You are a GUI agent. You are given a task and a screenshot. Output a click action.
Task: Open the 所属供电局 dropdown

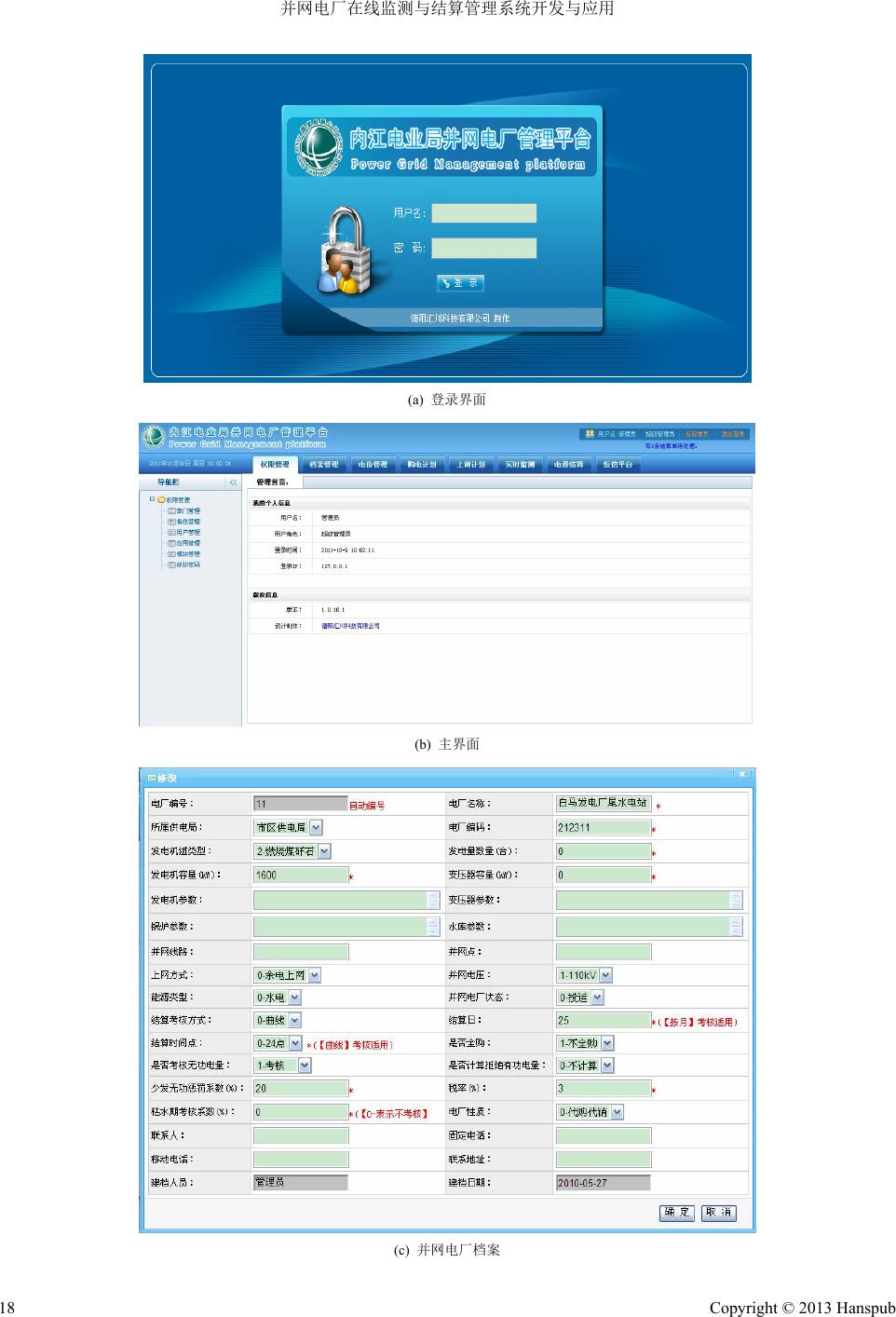pos(316,827)
